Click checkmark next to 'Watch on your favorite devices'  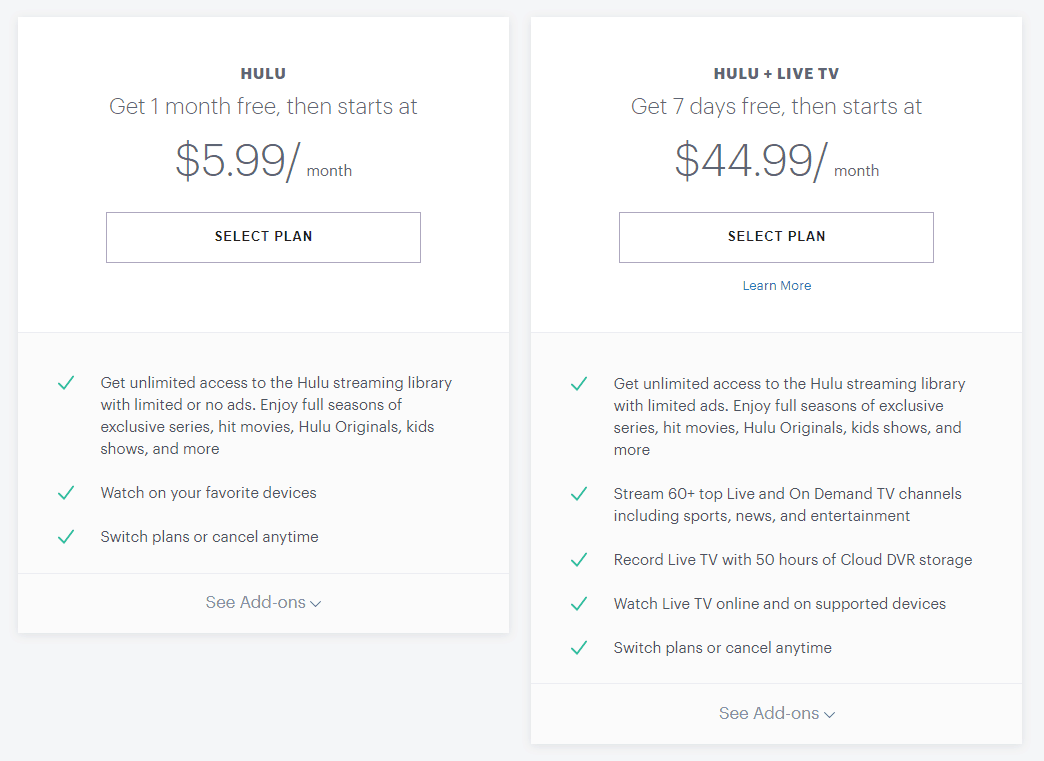[66, 493]
